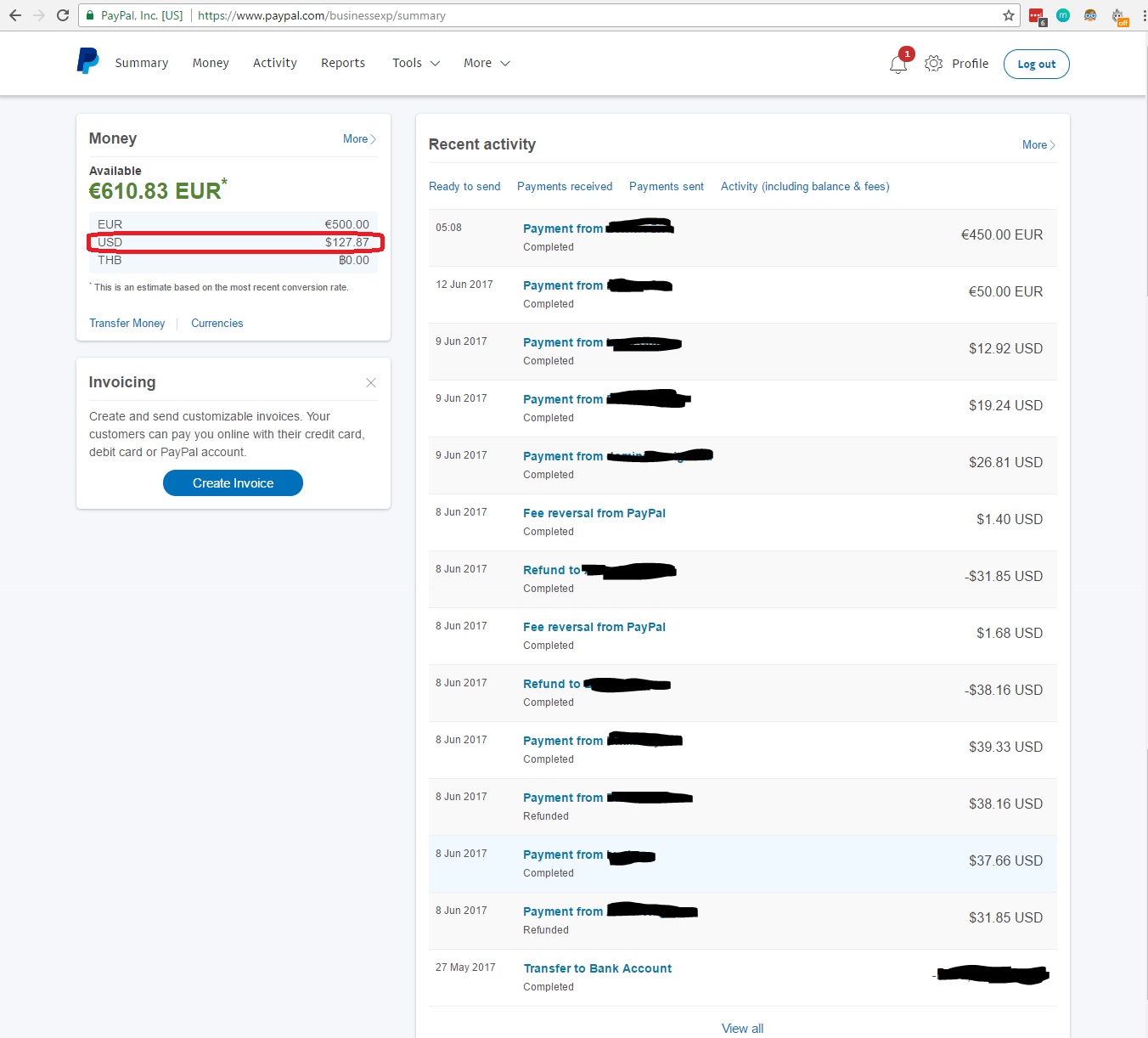Open More in Recent activity panel
Image resolution: width=1148 pixels, height=1038 pixels.
(x=1038, y=145)
